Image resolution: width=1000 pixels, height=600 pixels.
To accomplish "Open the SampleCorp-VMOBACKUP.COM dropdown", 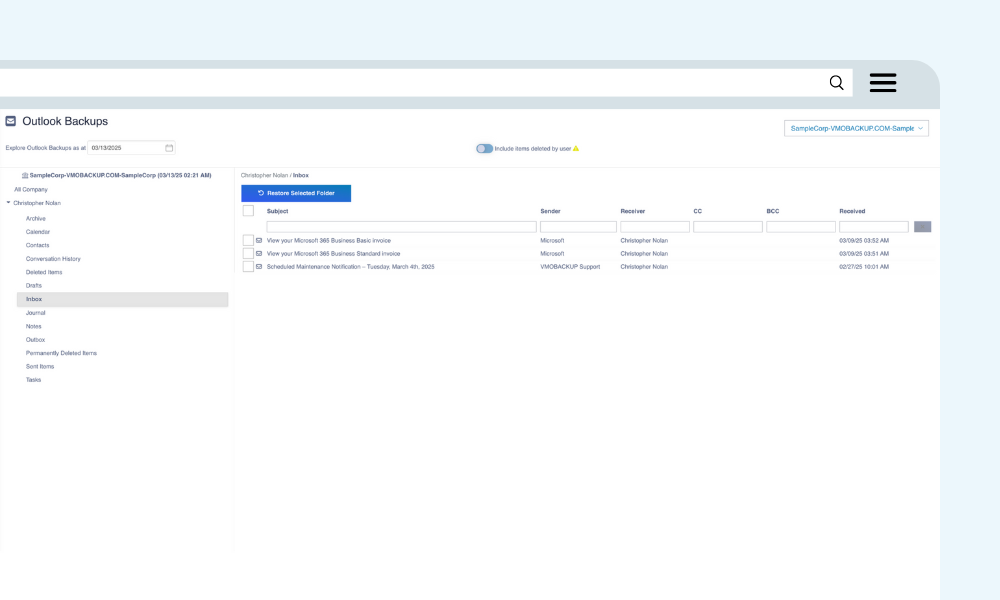I will pyautogui.click(x=856, y=128).
